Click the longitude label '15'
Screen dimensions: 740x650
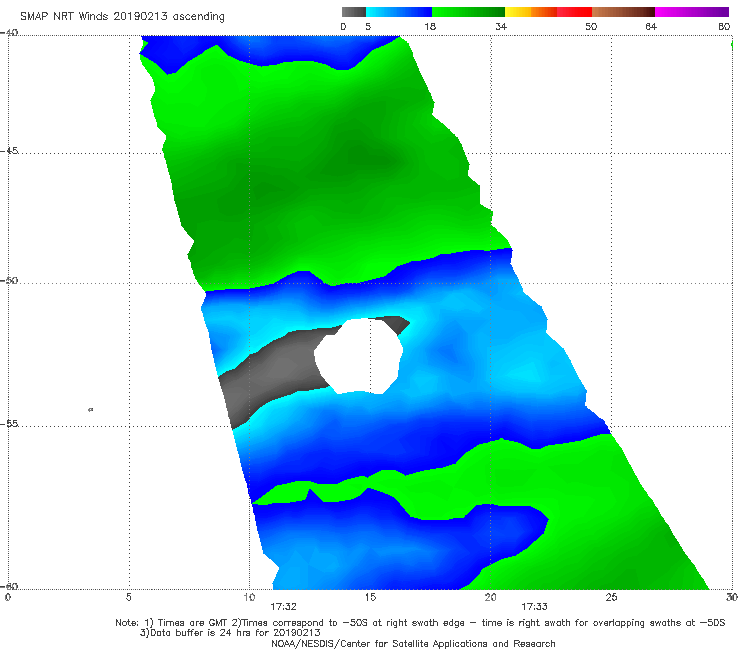point(370,597)
